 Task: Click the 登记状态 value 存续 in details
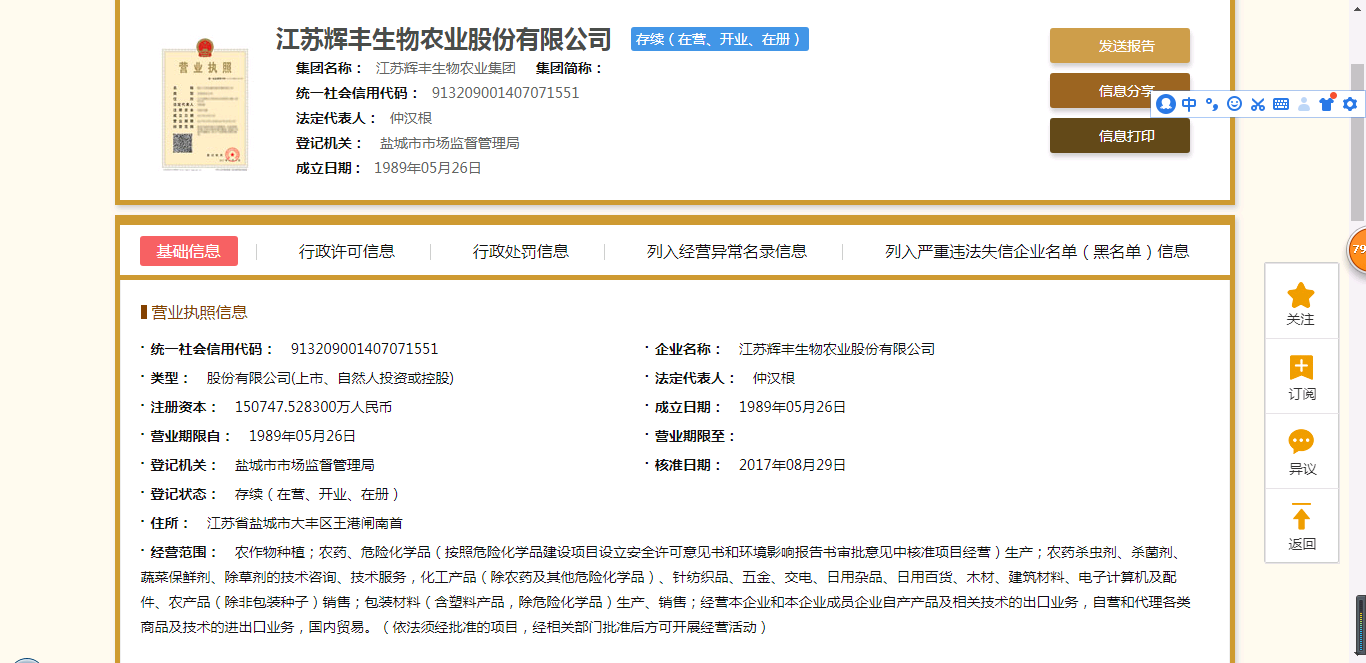318,494
